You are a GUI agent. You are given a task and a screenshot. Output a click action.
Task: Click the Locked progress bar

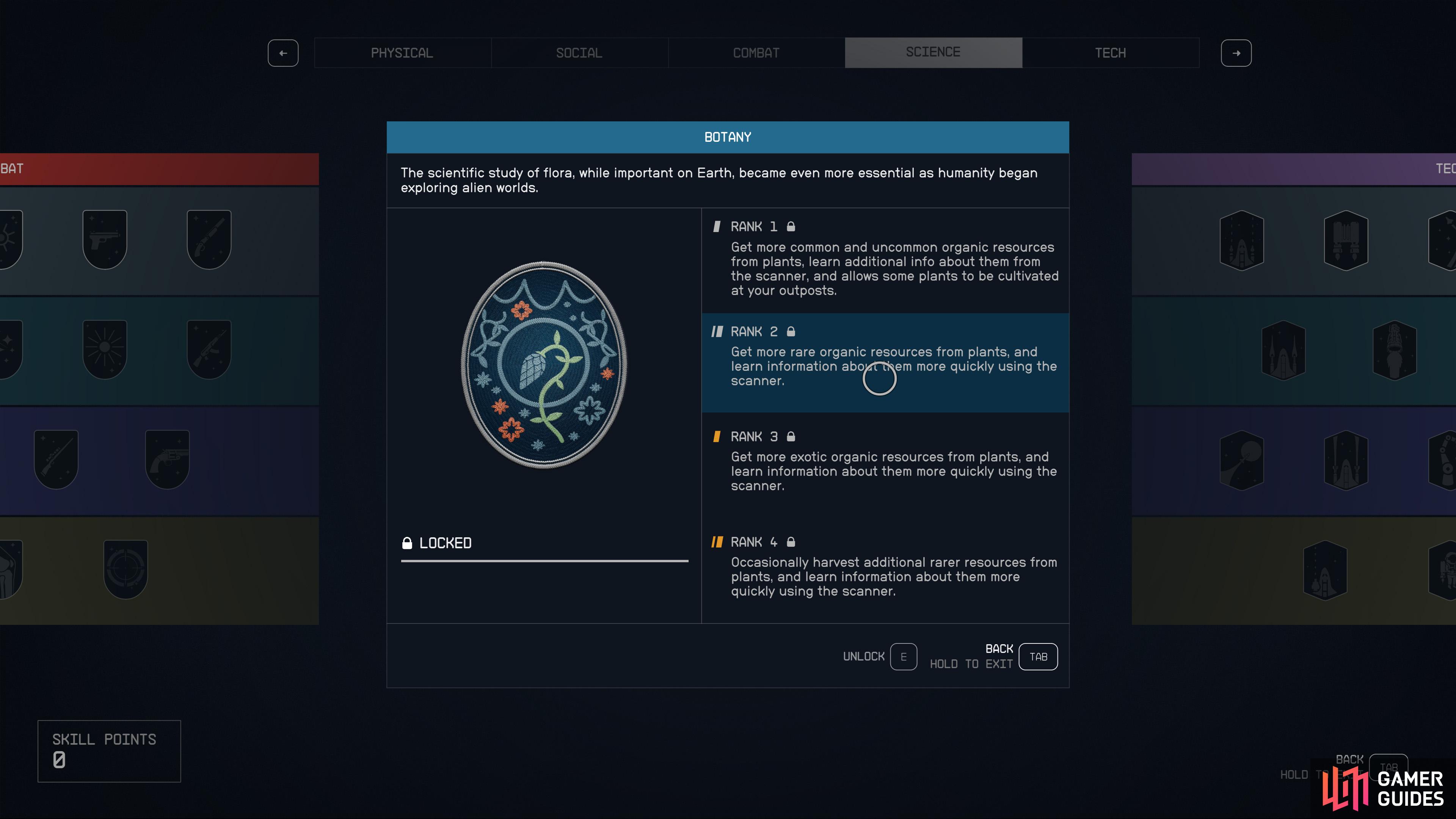544,561
